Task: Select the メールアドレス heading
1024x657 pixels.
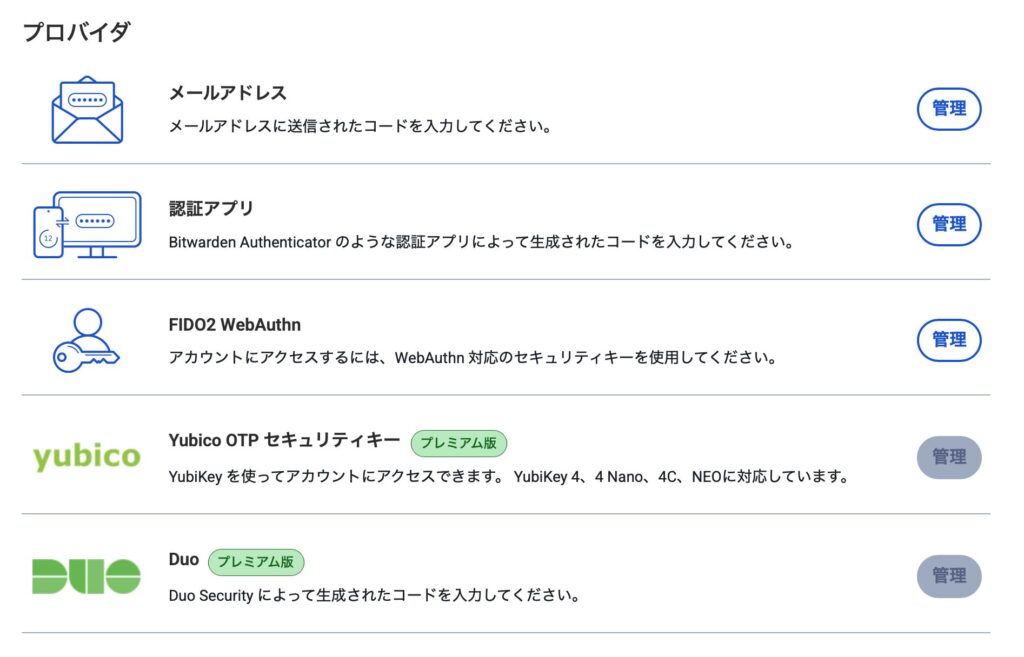Action: 228,93
